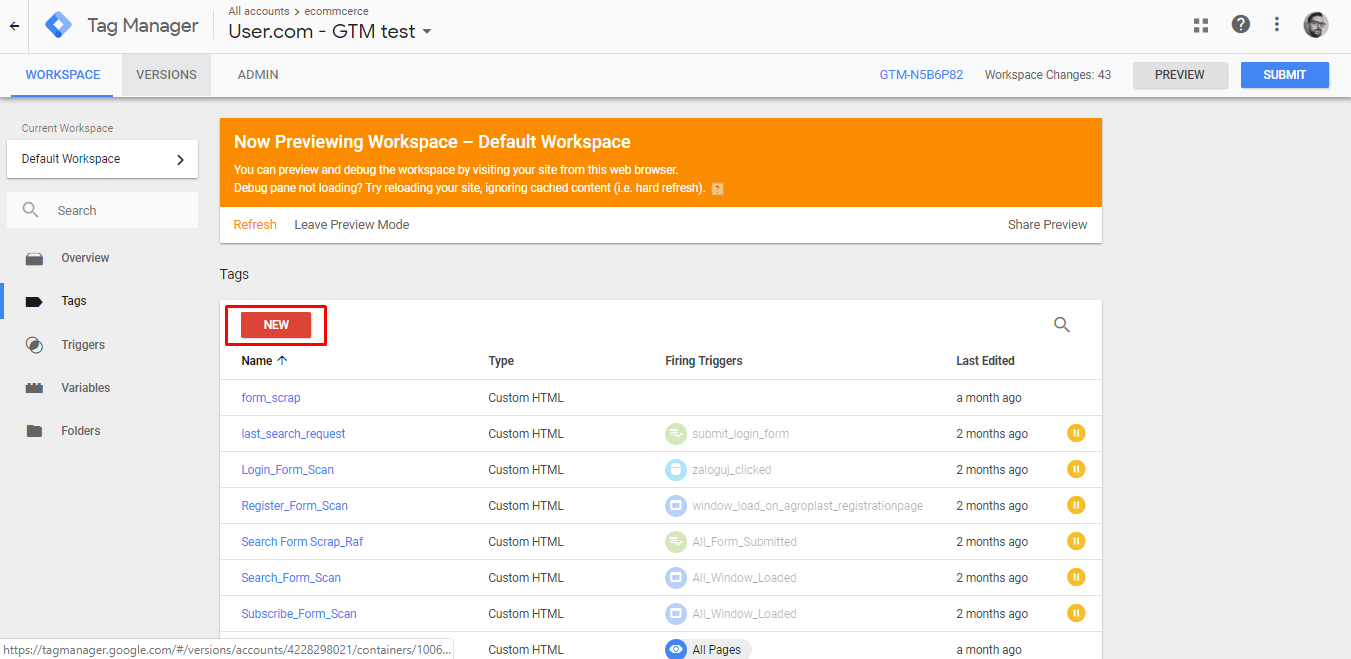Open Folders in the sidebar
The image size is (1351, 659).
[81, 431]
